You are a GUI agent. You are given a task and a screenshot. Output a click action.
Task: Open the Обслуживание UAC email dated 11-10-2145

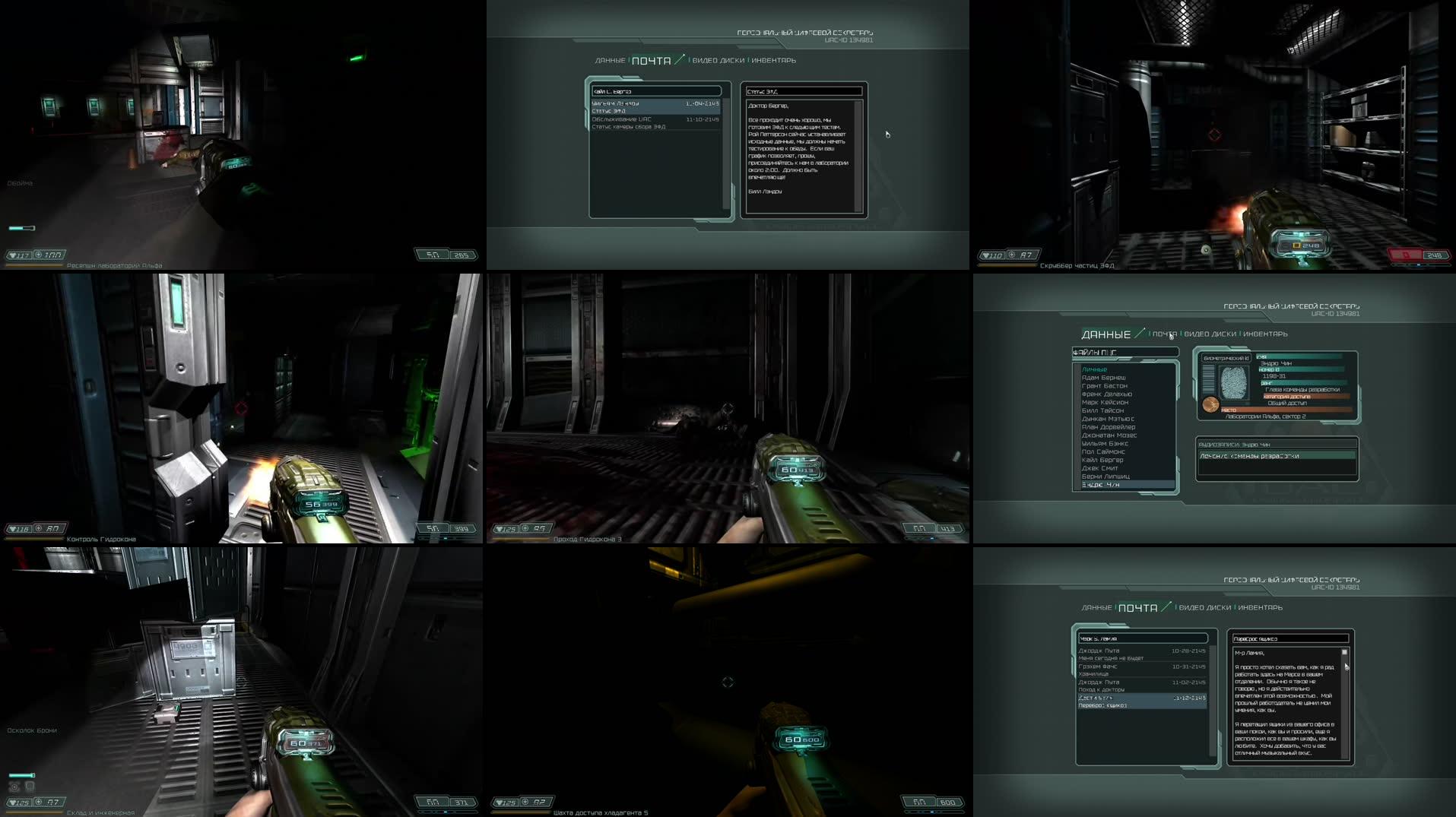pyautogui.click(x=655, y=123)
